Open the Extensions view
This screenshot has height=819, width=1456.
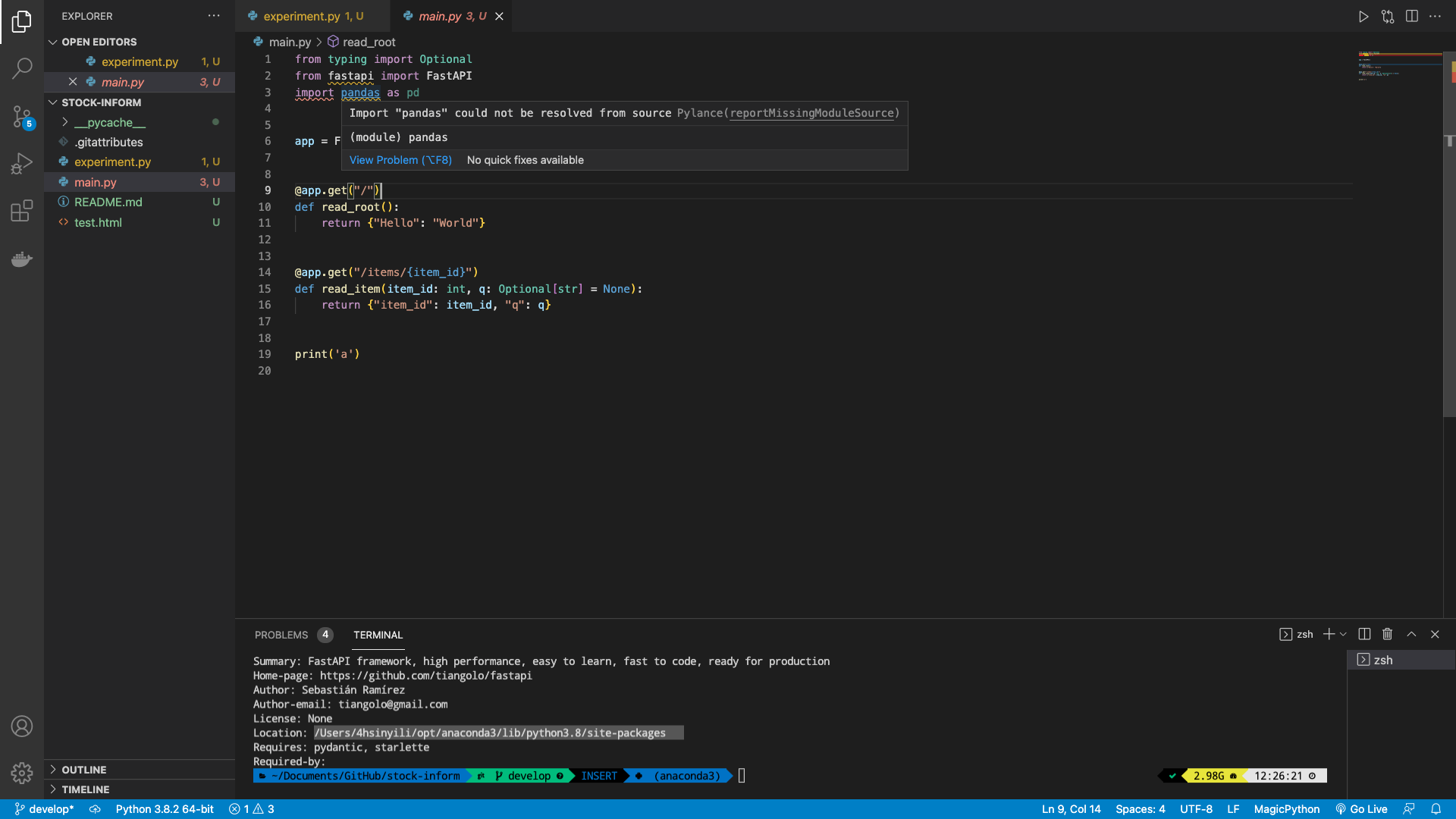22,210
